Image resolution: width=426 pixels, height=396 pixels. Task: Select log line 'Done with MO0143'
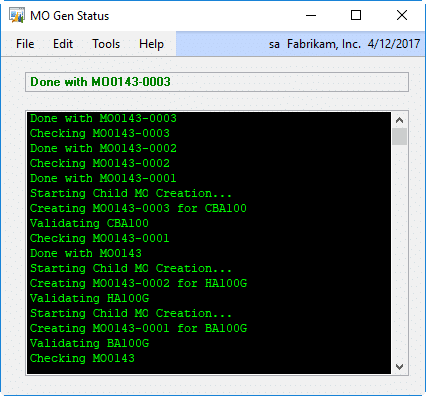(x=86, y=253)
